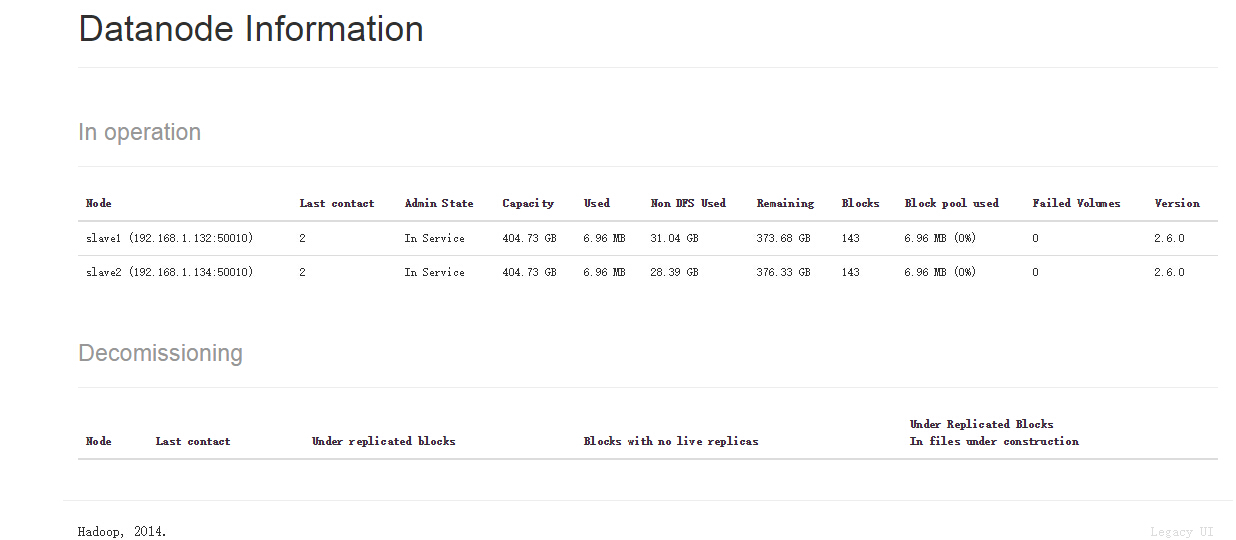Click the Version column header

1177,203
